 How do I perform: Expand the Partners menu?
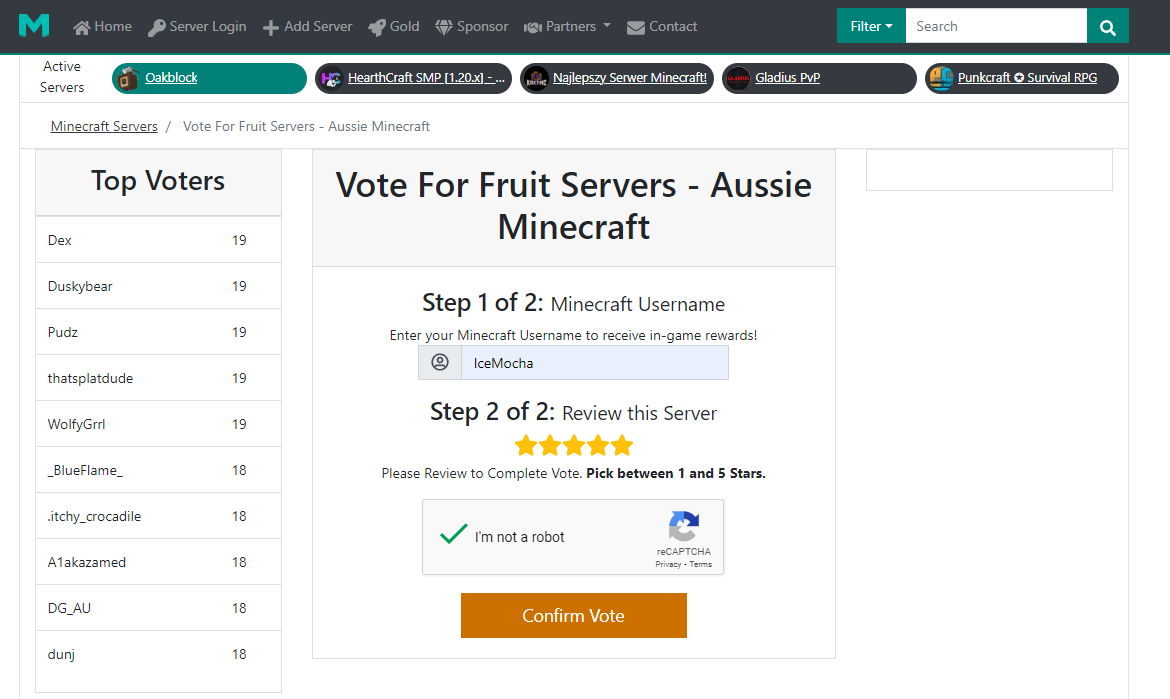pos(567,27)
